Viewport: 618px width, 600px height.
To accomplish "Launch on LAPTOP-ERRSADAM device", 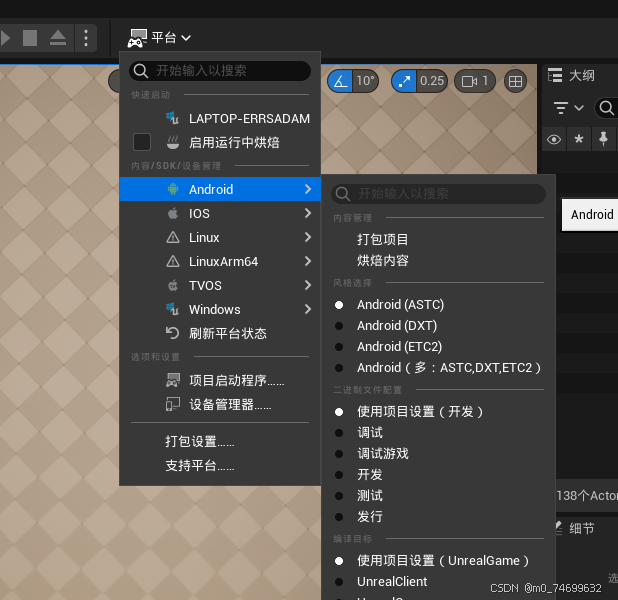I will point(220,118).
